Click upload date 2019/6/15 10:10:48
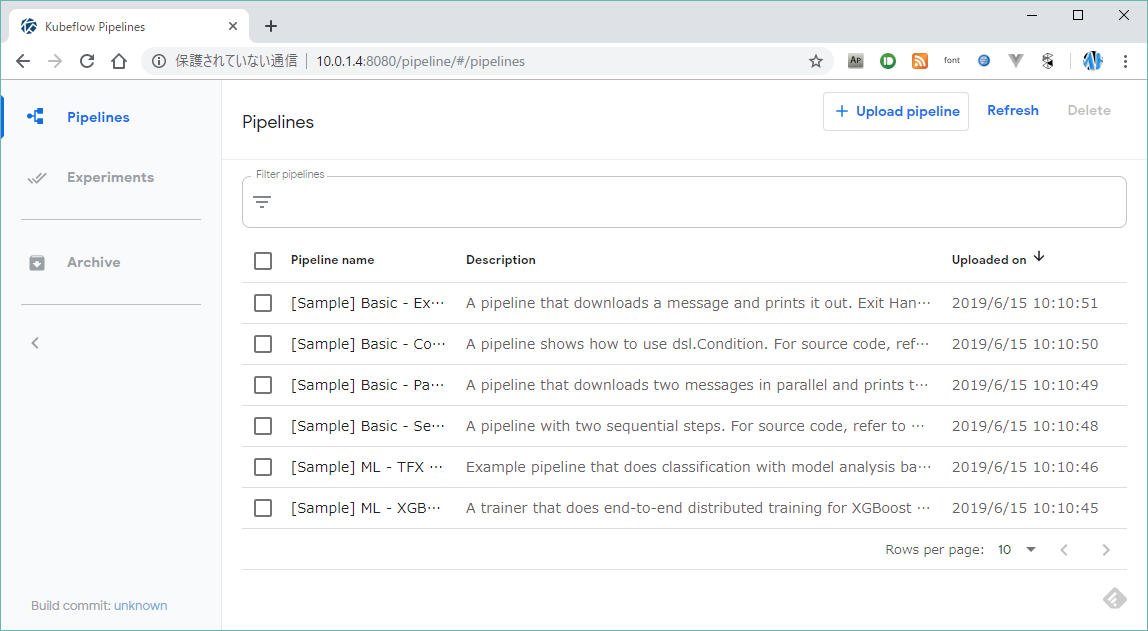 point(1025,426)
